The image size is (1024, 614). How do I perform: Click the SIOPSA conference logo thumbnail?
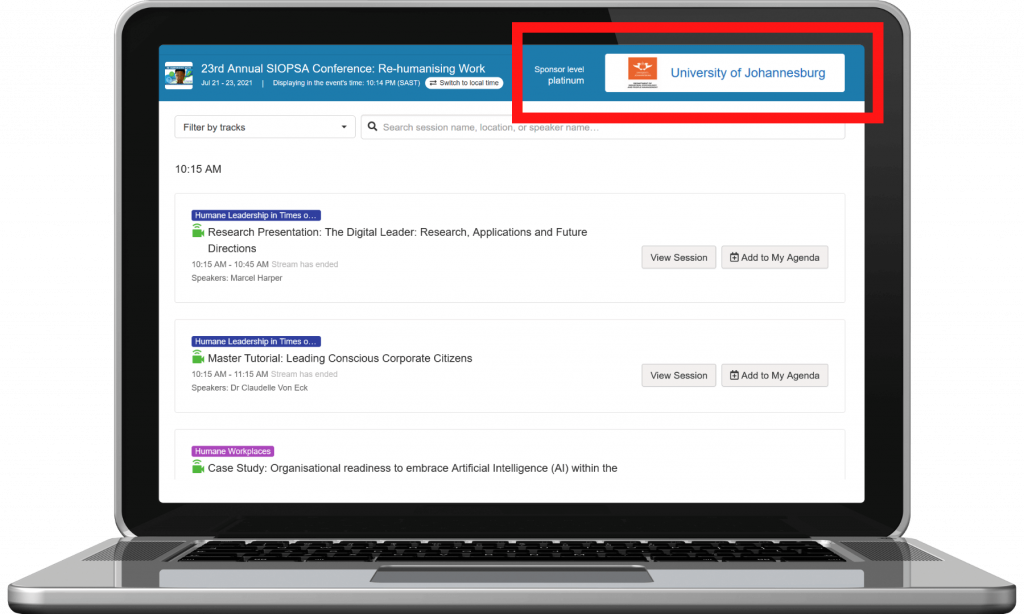click(179, 76)
